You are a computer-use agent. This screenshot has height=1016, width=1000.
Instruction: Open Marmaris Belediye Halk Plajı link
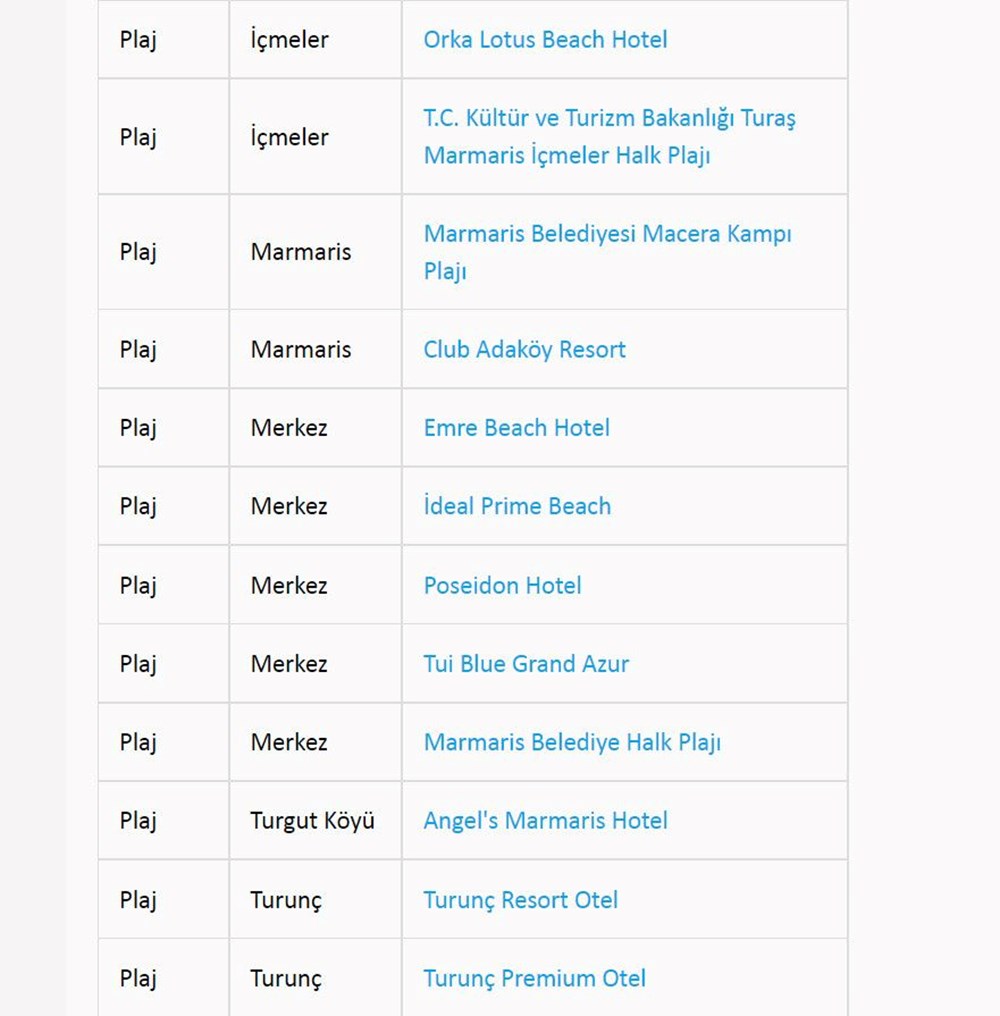coord(572,743)
